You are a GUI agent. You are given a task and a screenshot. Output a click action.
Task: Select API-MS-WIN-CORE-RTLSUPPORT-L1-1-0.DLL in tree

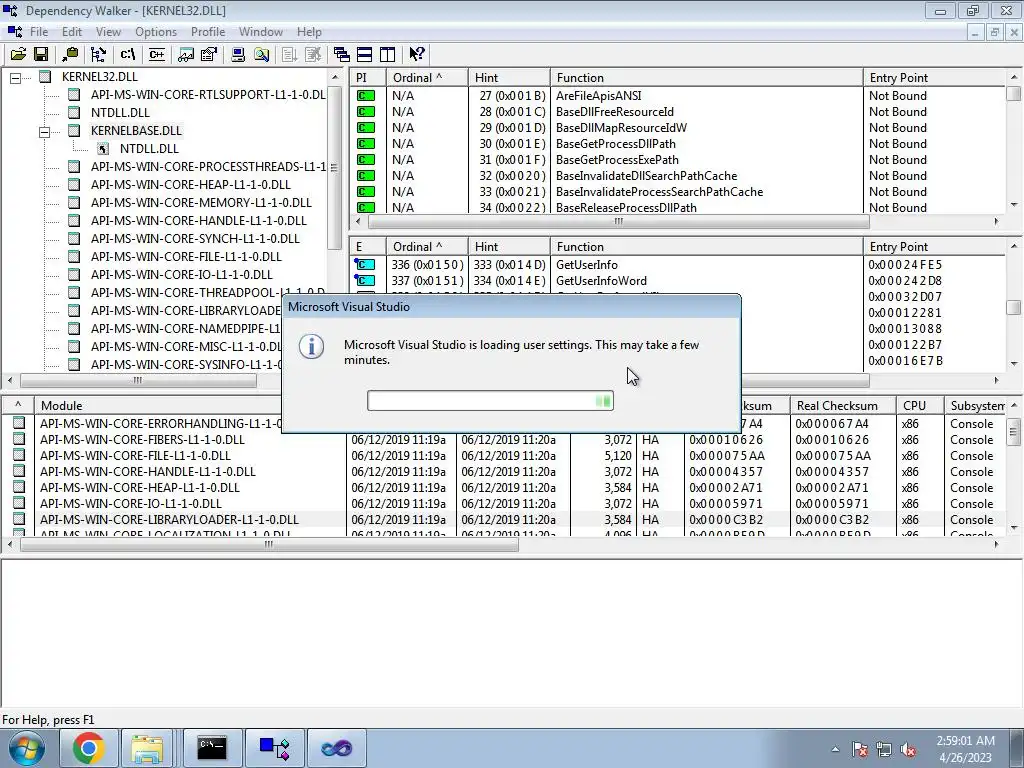[208, 95]
